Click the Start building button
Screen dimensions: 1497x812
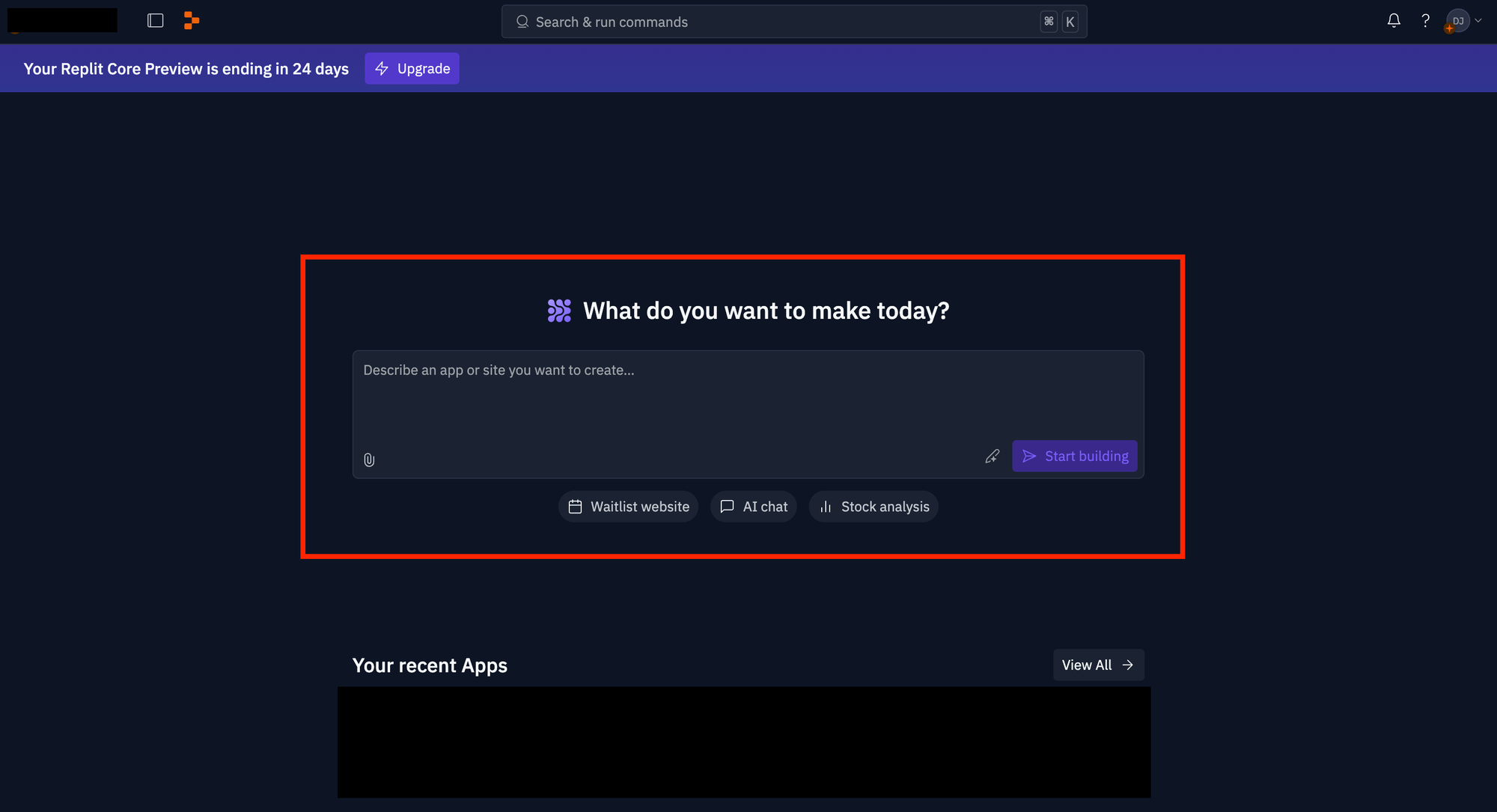(1075, 456)
